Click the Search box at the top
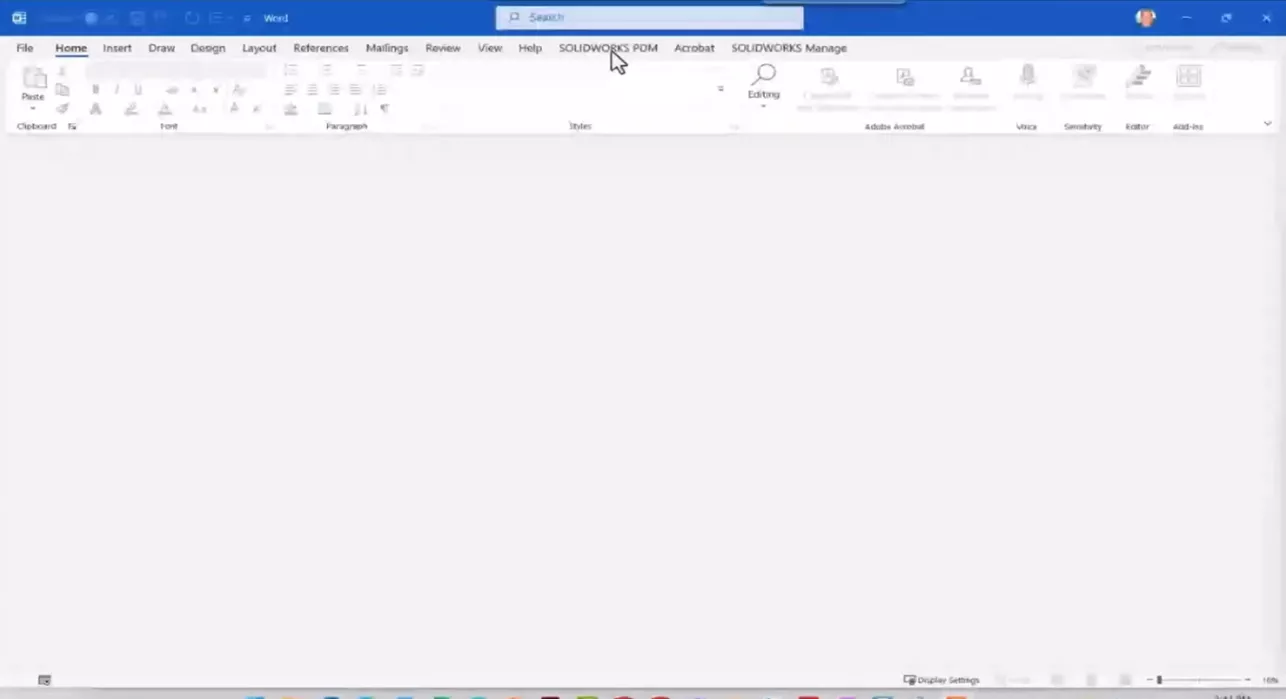Viewport: 1286px width, 699px height. (648, 17)
